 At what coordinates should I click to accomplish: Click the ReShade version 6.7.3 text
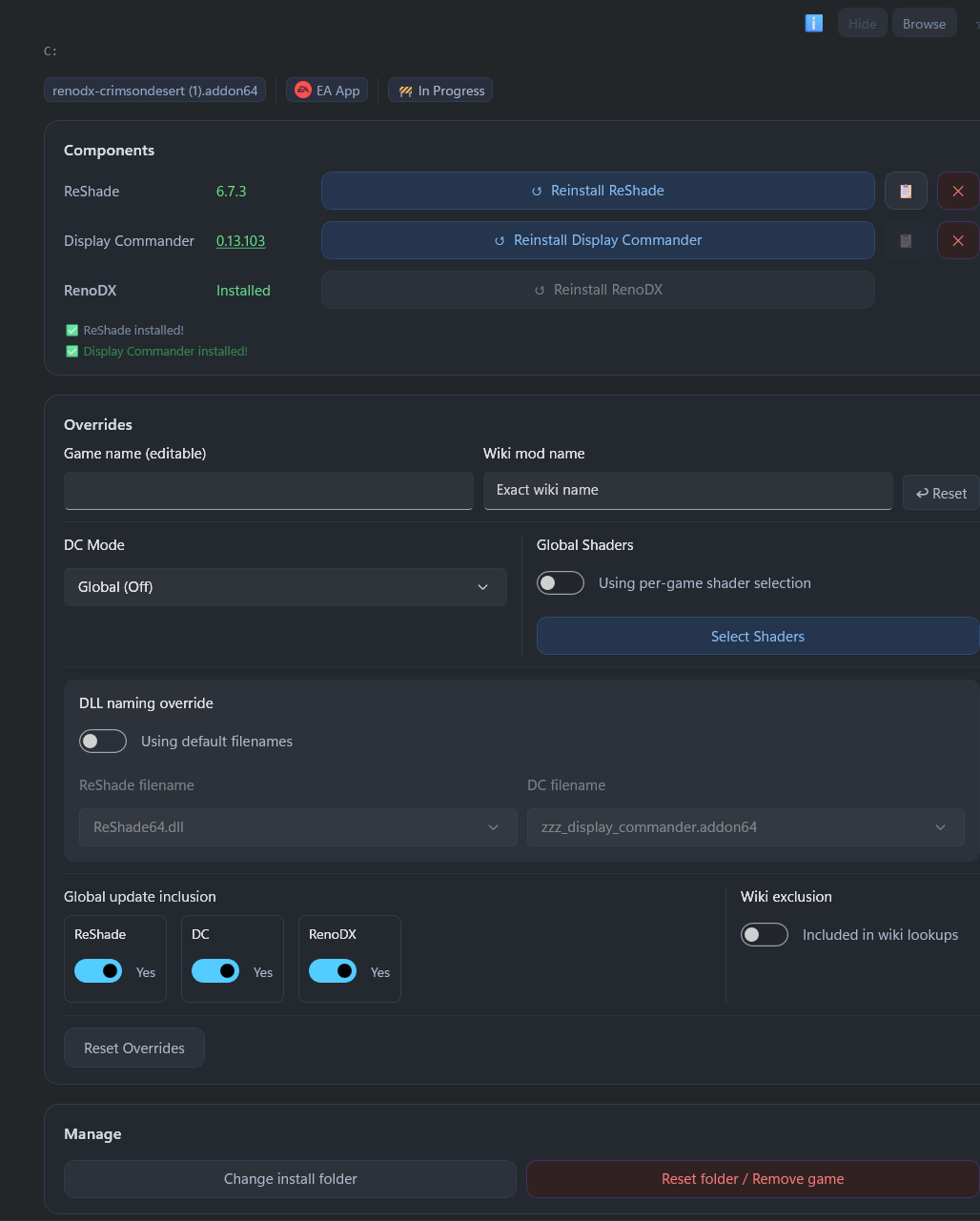tap(232, 191)
